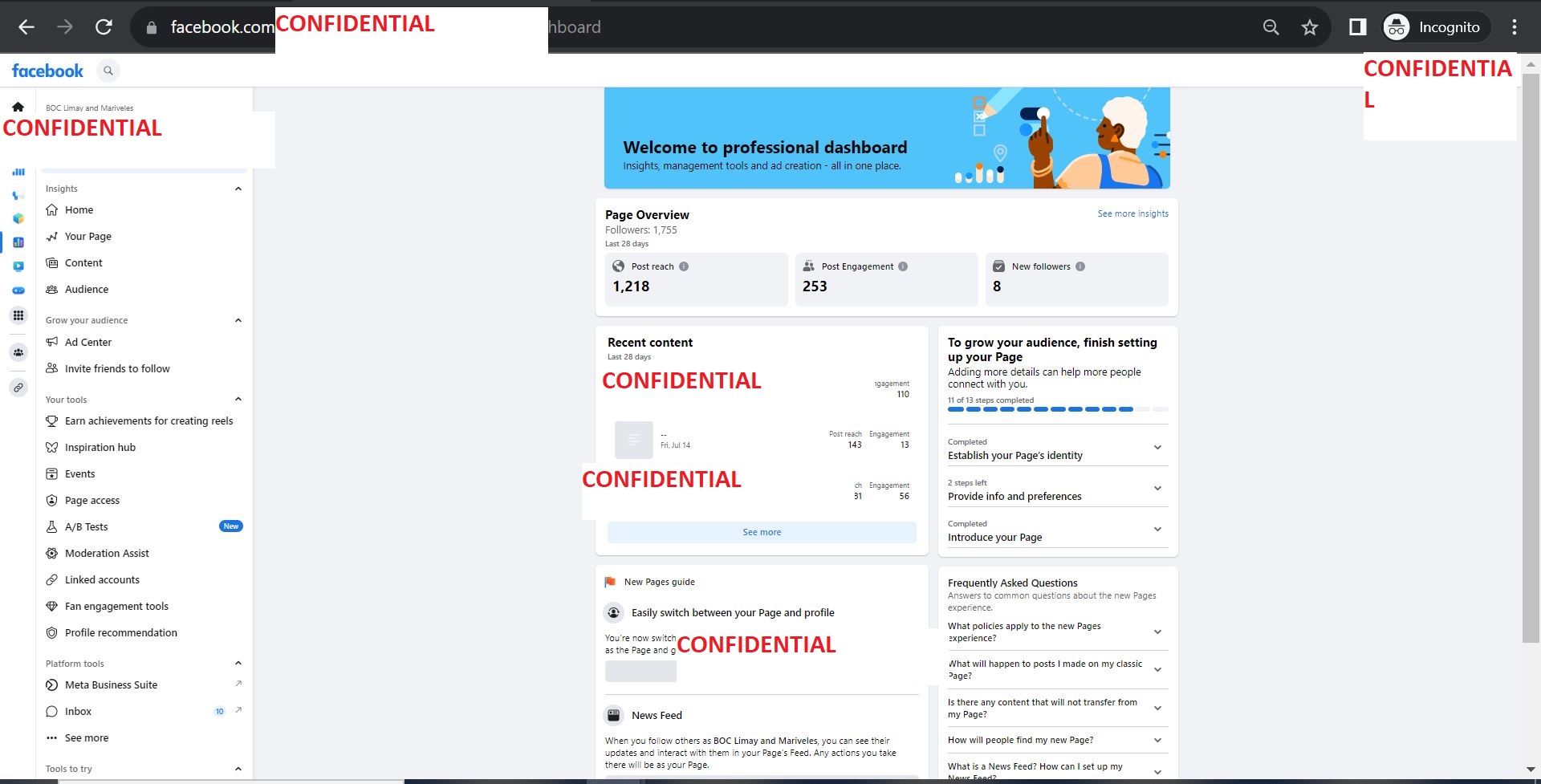Open the Chrome three-dot menu
Image resolution: width=1541 pixels, height=784 pixels.
(x=1515, y=27)
